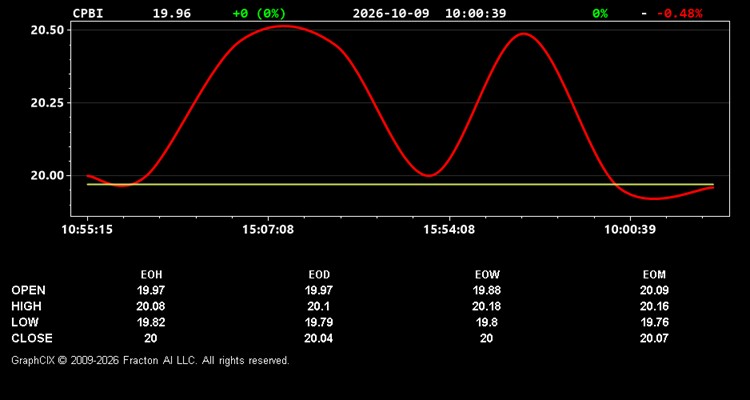Select the LOW row label
Viewport: 750px width, 400px height.
(25, 322)
